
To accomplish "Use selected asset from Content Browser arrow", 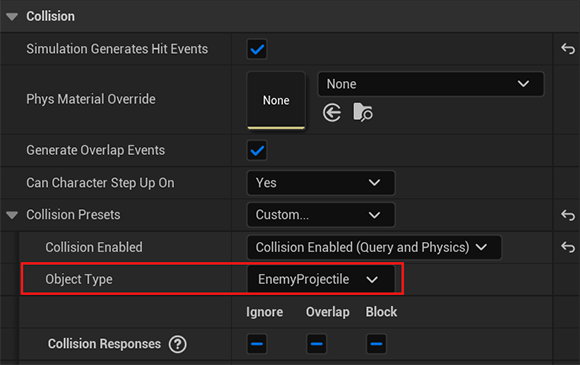I will 332,112.
